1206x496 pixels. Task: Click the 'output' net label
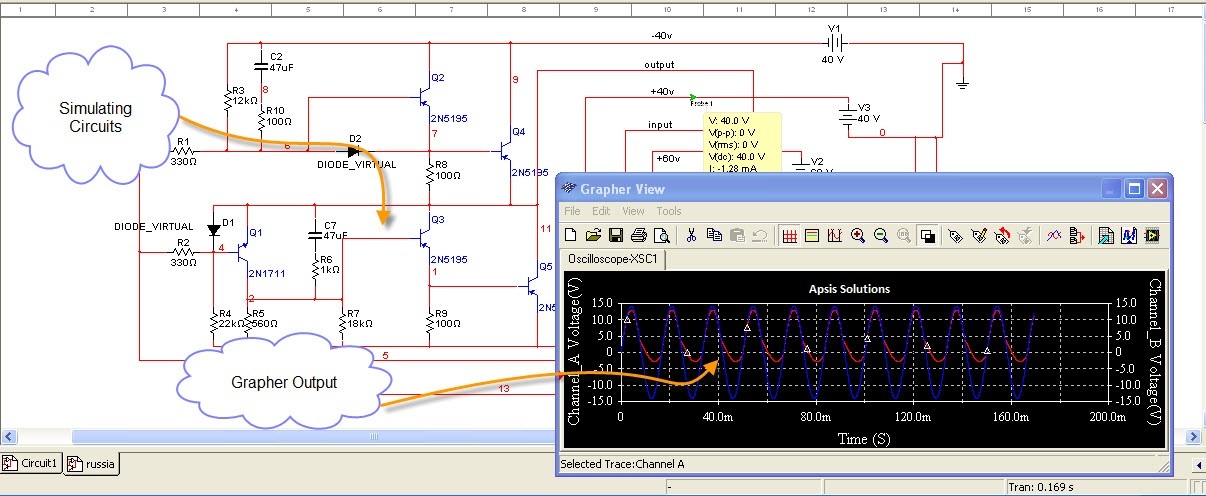(659, 65)
